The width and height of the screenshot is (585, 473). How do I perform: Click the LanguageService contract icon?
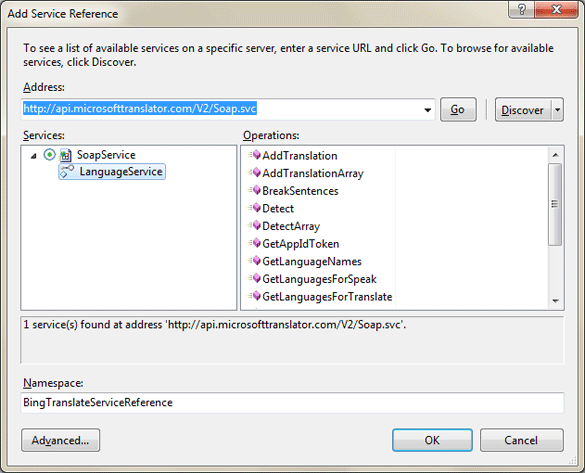(67, 172)
